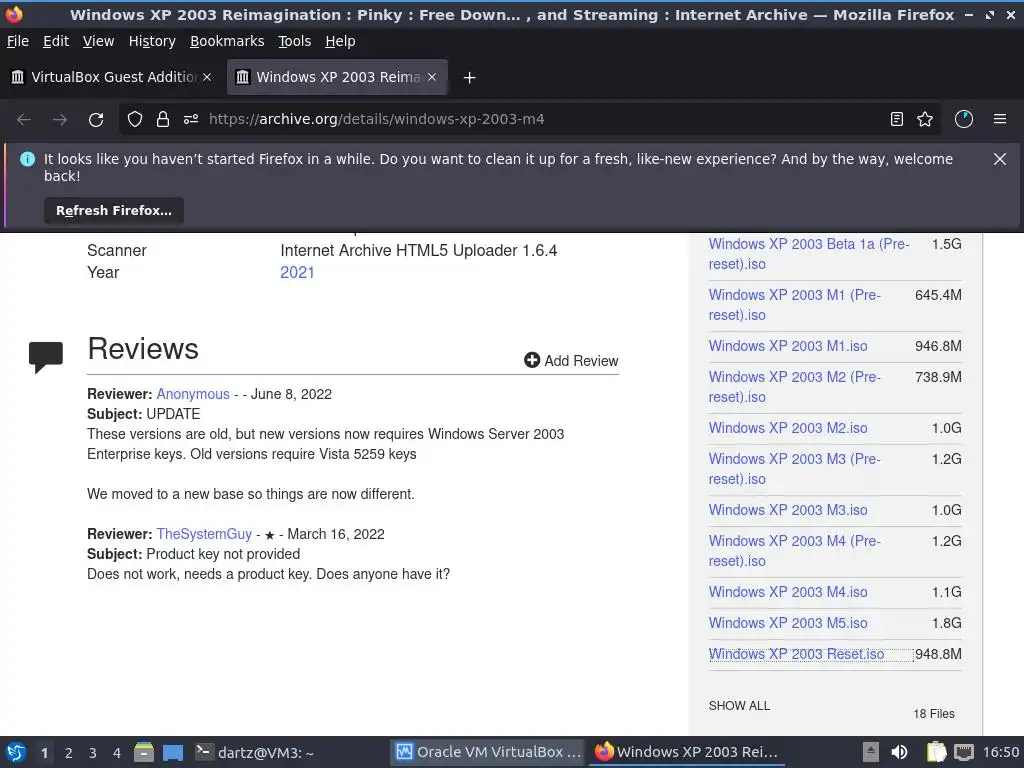This screenshot has width=1024, height=768.
Task: Reload the page with the refresh icon
Action: [96, 120]
